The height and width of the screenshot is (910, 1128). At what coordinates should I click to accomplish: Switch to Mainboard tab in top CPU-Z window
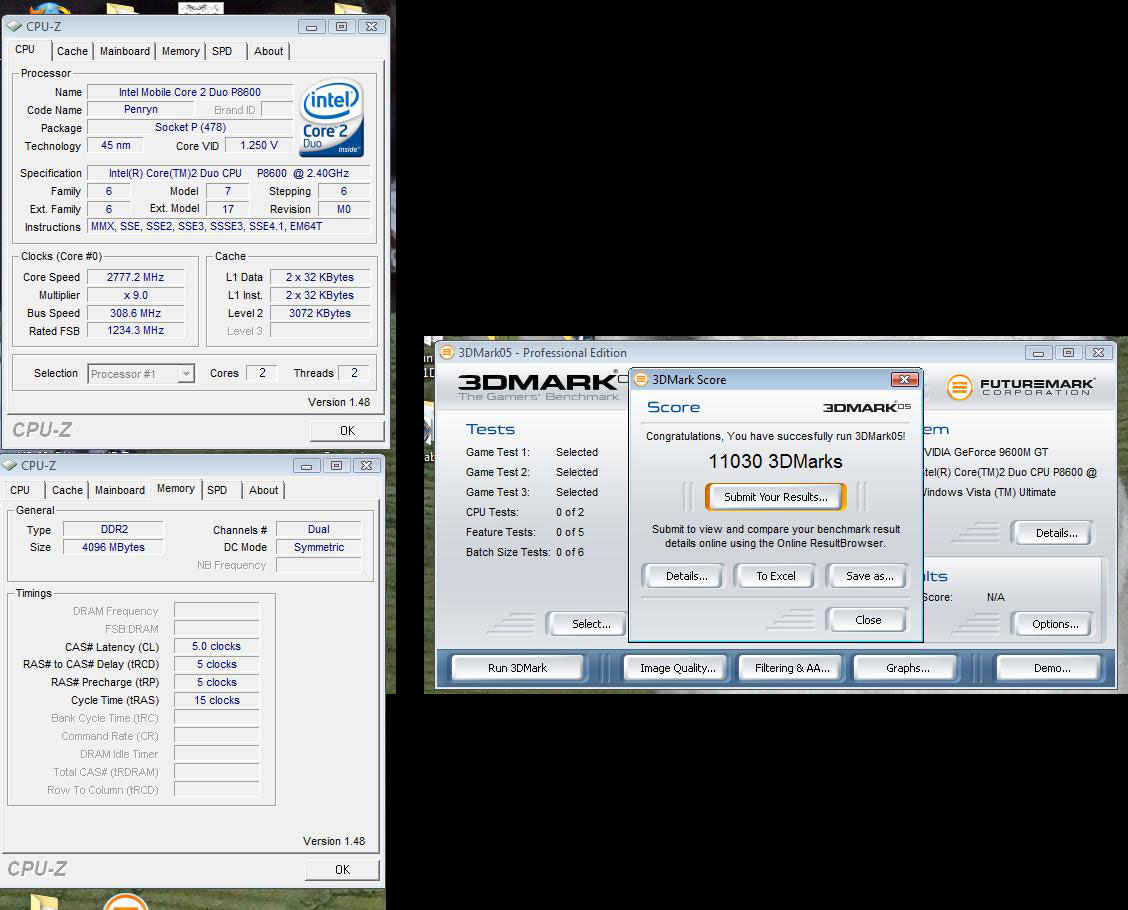tap(125, 51)
